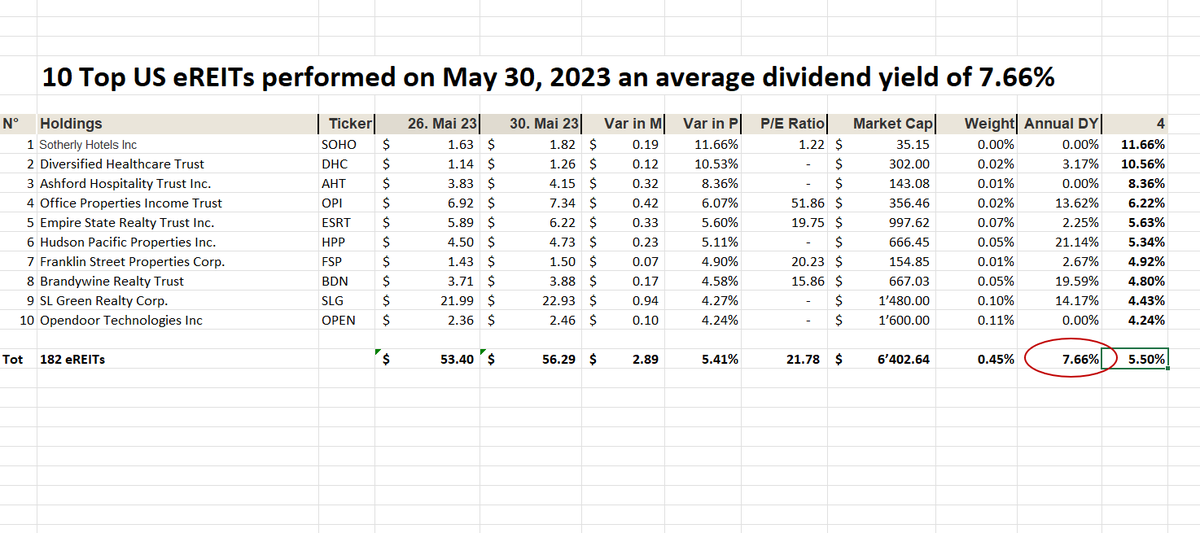
Task: Select 'Opendoor Technologies Inc' cell
Action: [175, 320]
